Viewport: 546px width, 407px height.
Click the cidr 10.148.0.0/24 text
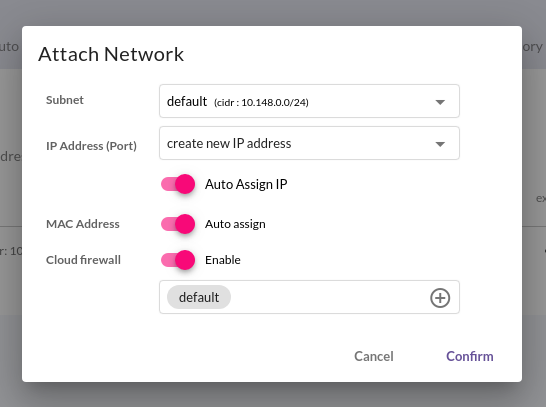(x=261, y=103)
